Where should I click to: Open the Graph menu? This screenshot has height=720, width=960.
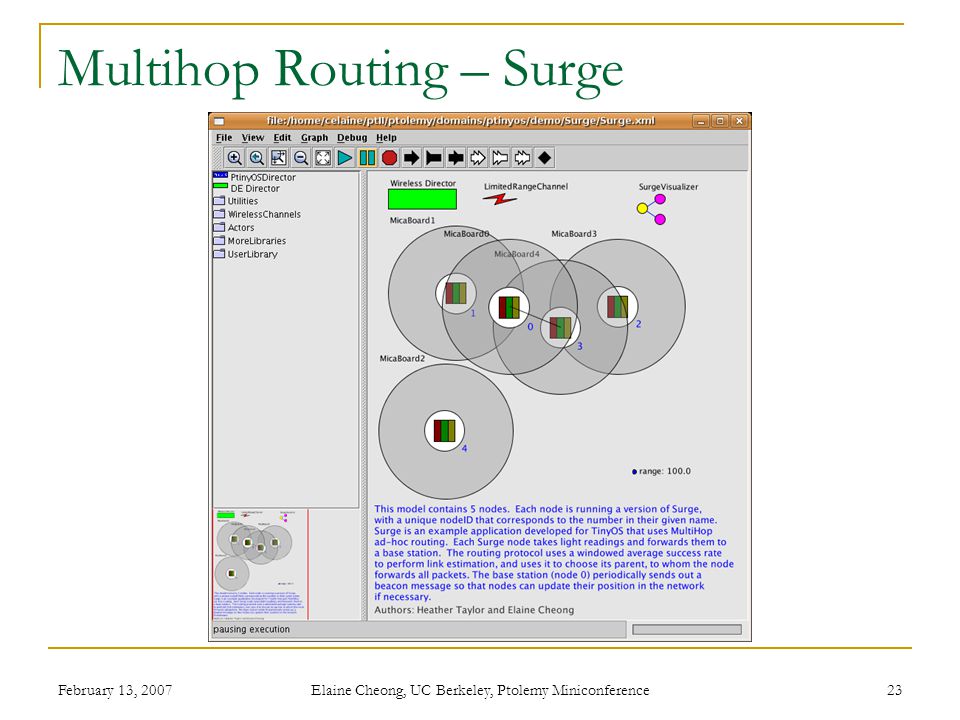point(314,138)
